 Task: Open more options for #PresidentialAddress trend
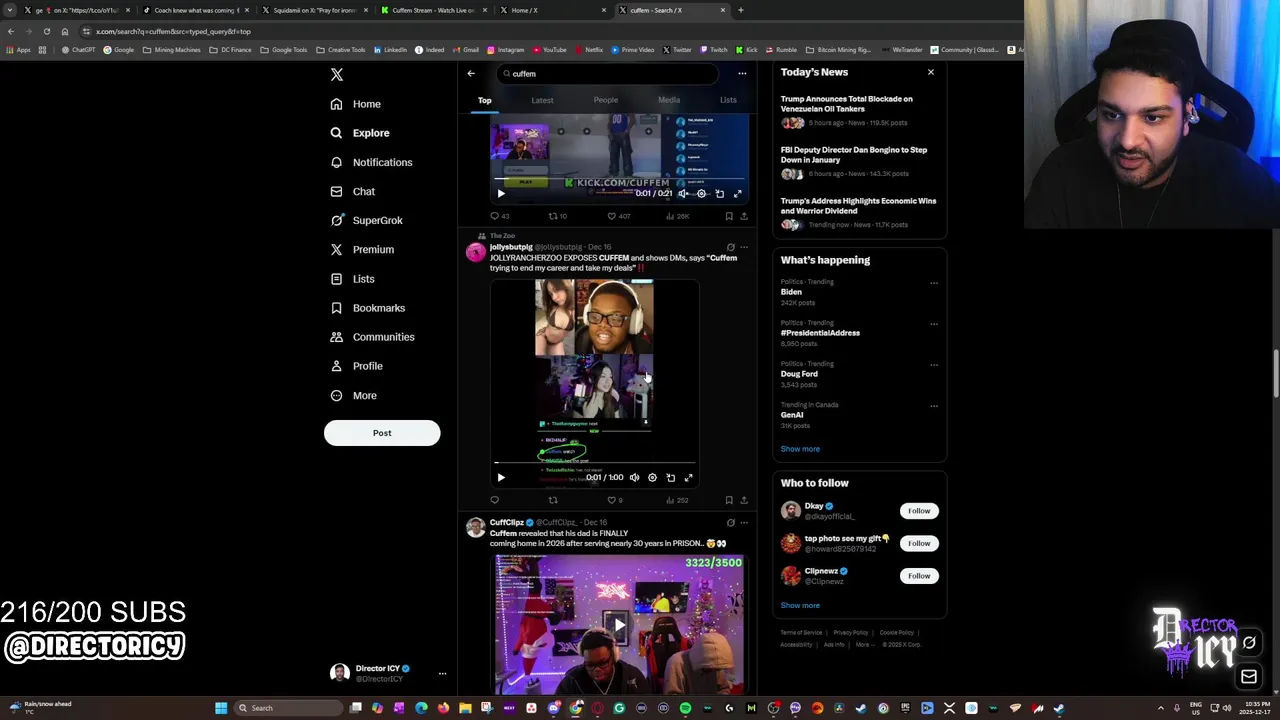(934, 324)
